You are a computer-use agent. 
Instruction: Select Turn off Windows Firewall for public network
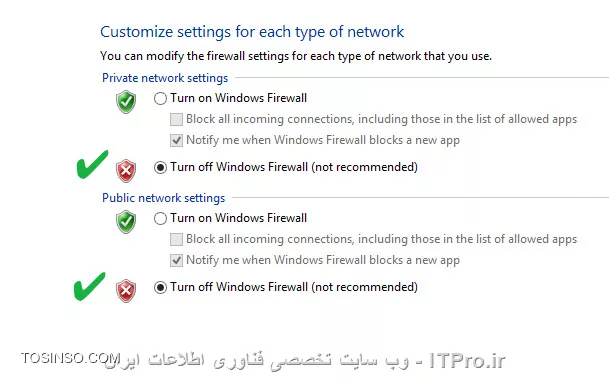[x=160, y=287]
